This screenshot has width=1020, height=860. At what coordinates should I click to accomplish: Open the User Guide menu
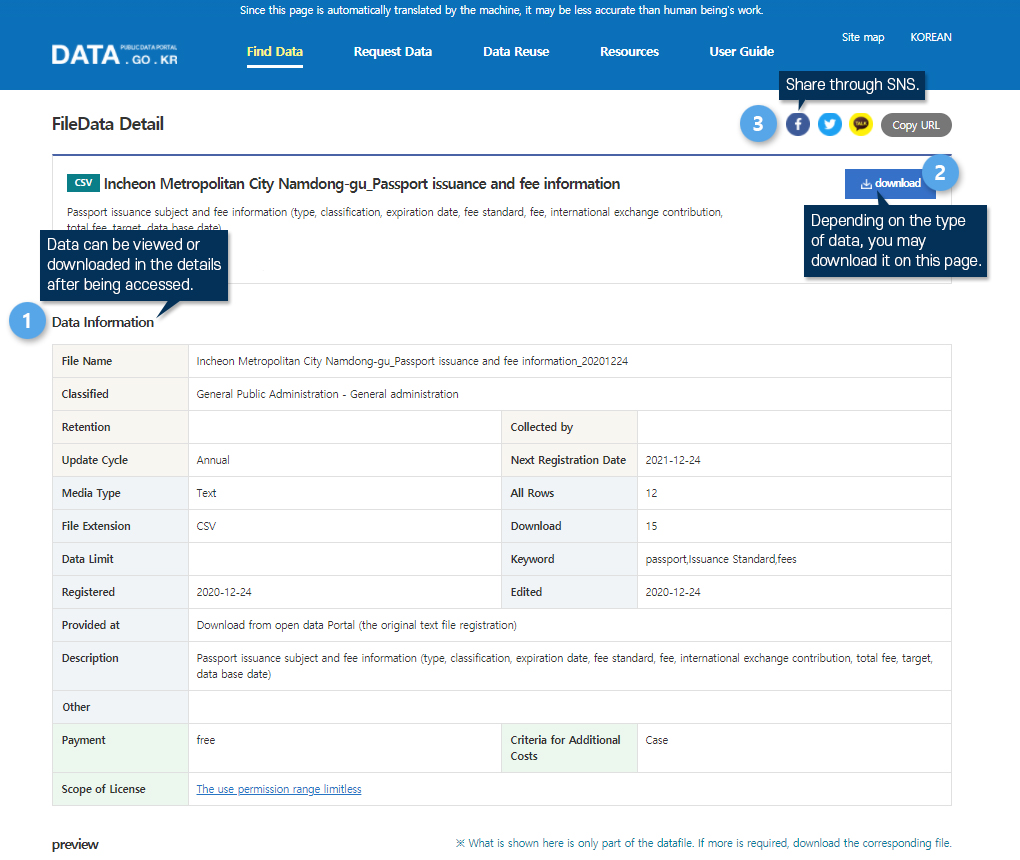742,52
